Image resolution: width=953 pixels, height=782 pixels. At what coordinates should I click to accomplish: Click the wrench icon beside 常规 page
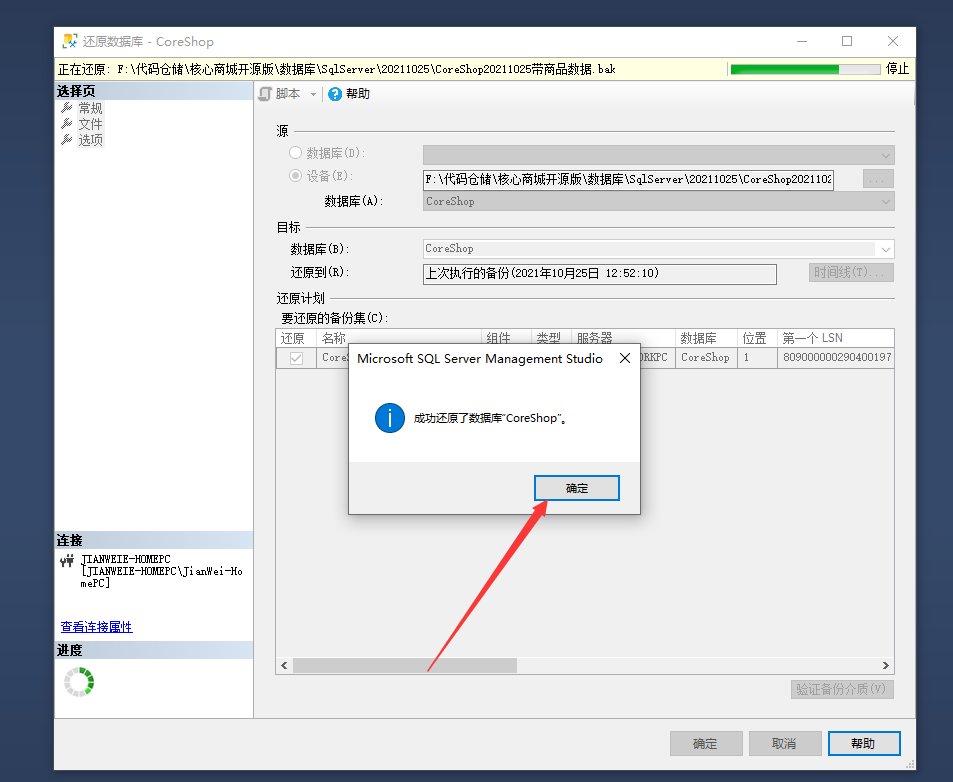tap(67, 108)
